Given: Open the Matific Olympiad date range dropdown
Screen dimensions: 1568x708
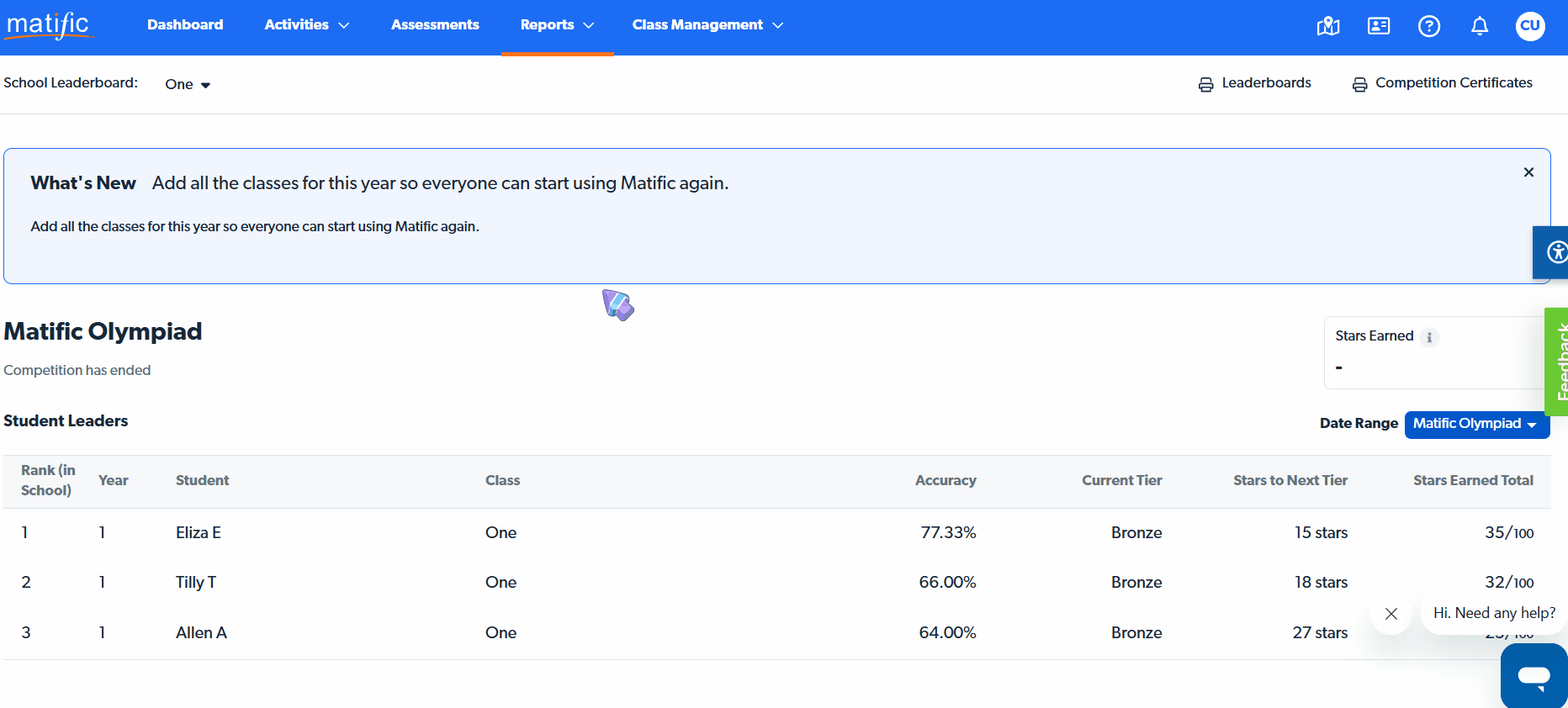Looking at the screenshot, I should tap(1476, 424).
